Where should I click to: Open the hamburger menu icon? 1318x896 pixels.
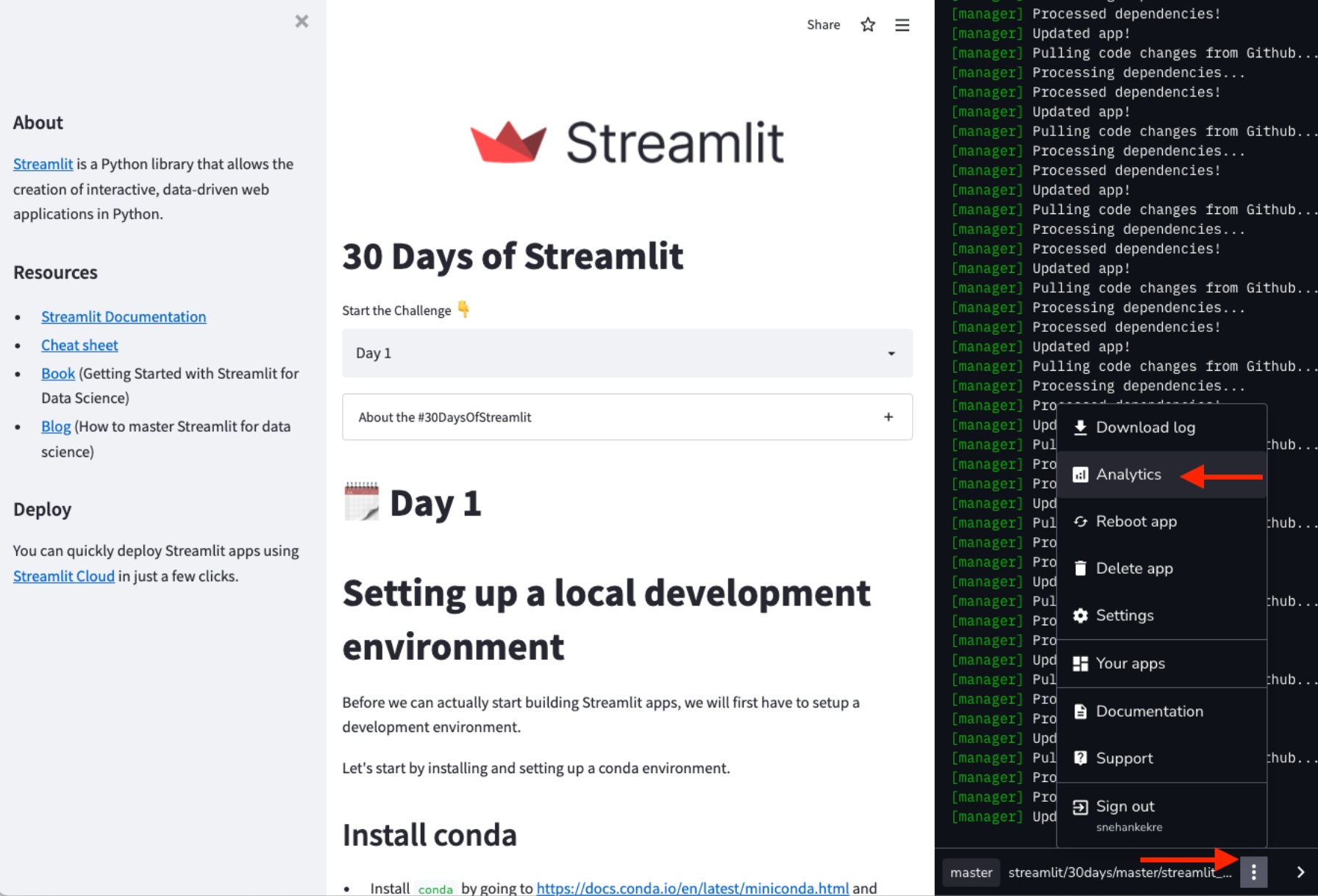point(902,25)
